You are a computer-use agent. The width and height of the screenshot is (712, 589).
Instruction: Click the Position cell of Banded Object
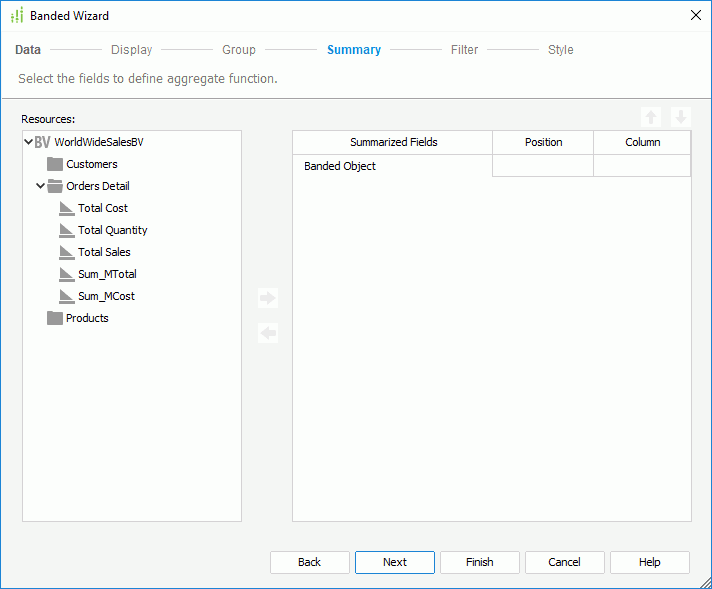(x=543, y=166)
